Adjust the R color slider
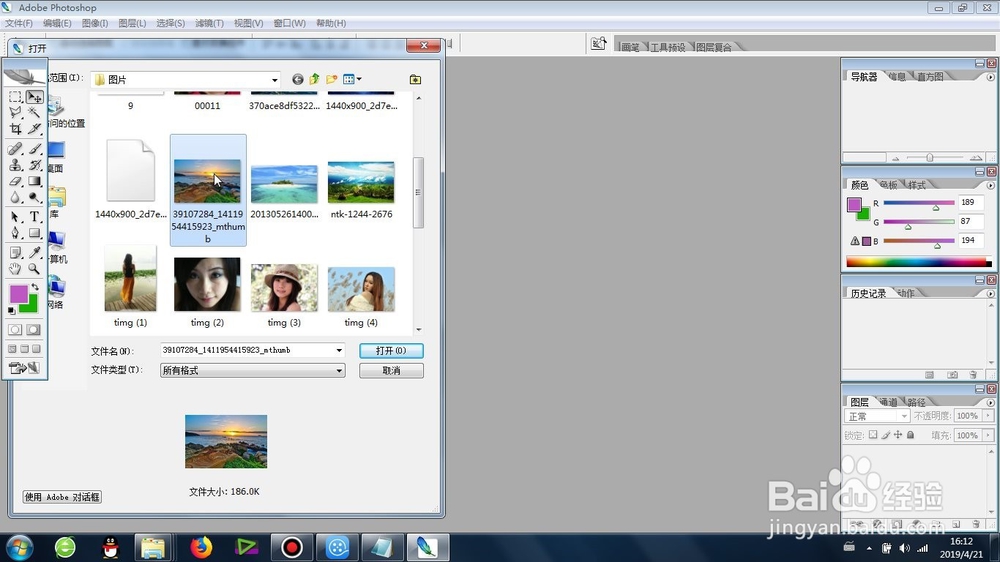This screenshot has width=1000, height=562. click(x=936, y=208)
